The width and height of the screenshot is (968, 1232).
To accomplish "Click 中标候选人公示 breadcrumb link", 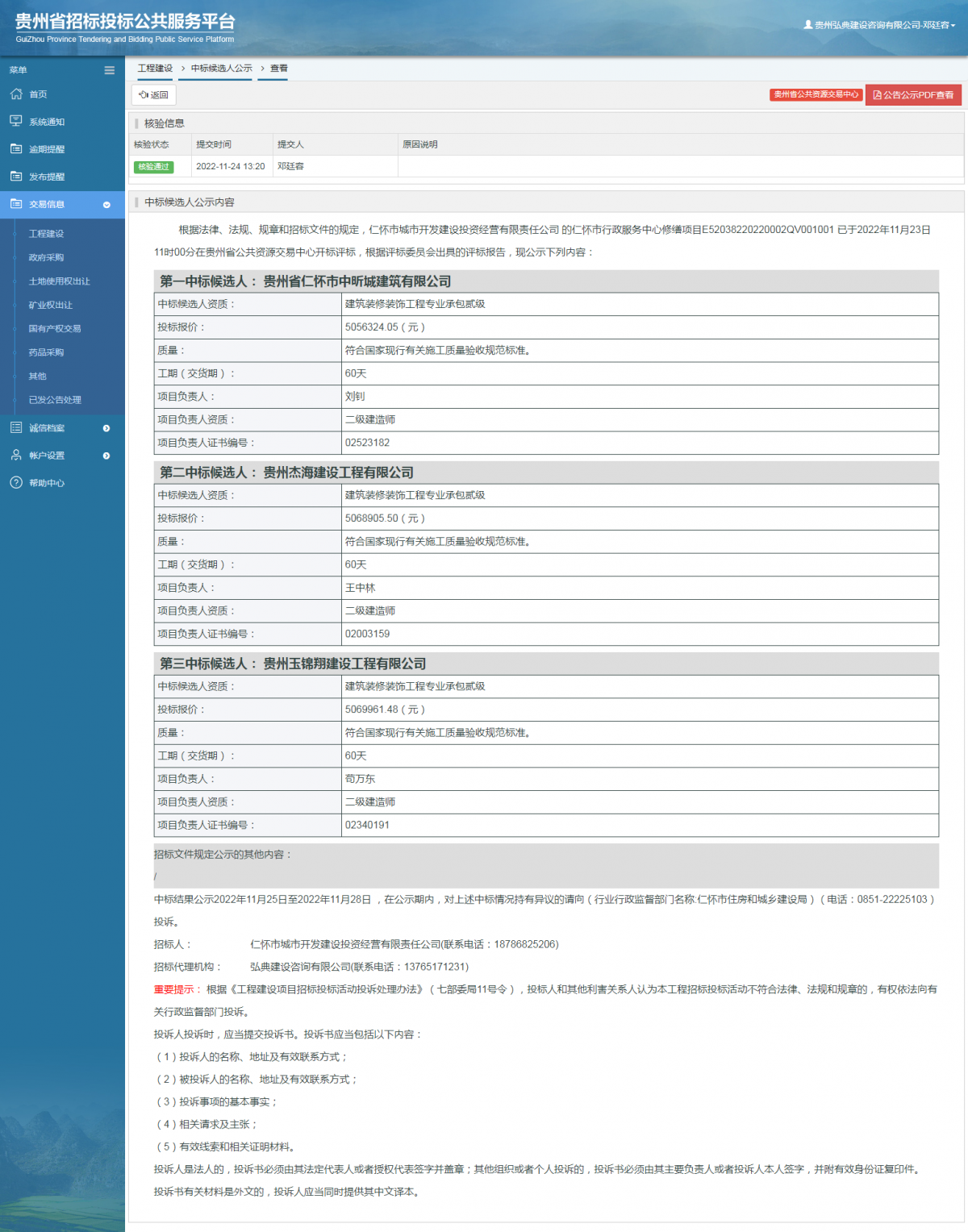I will point(222,69).
